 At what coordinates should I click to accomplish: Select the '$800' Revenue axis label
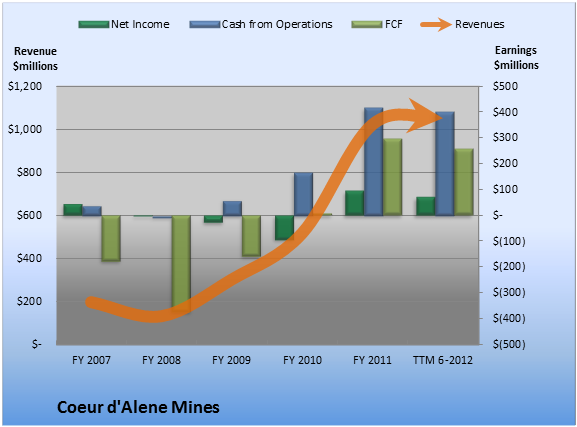click(29, 172)
